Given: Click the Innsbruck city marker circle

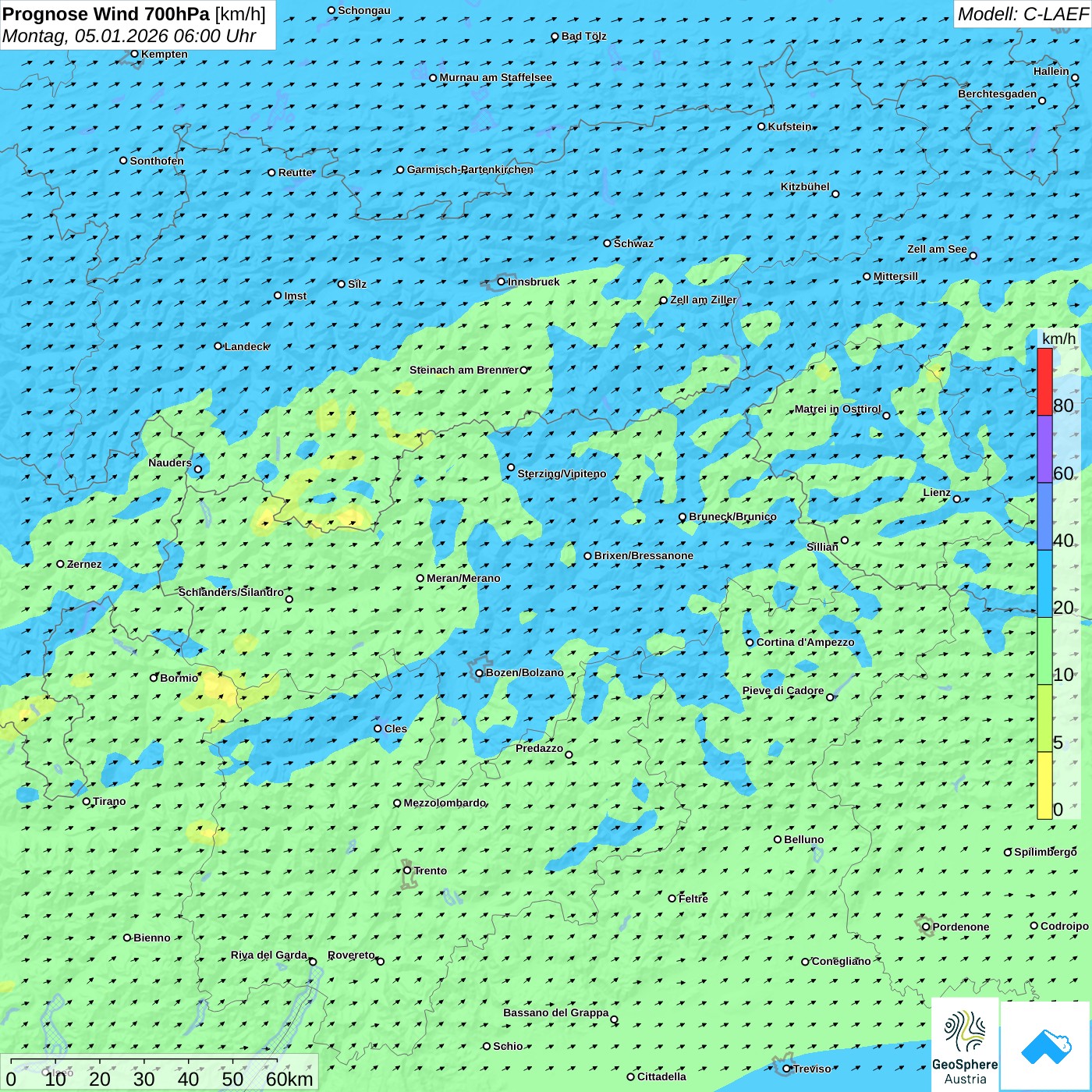Looking at the screenshot, I should coord(502,282).
